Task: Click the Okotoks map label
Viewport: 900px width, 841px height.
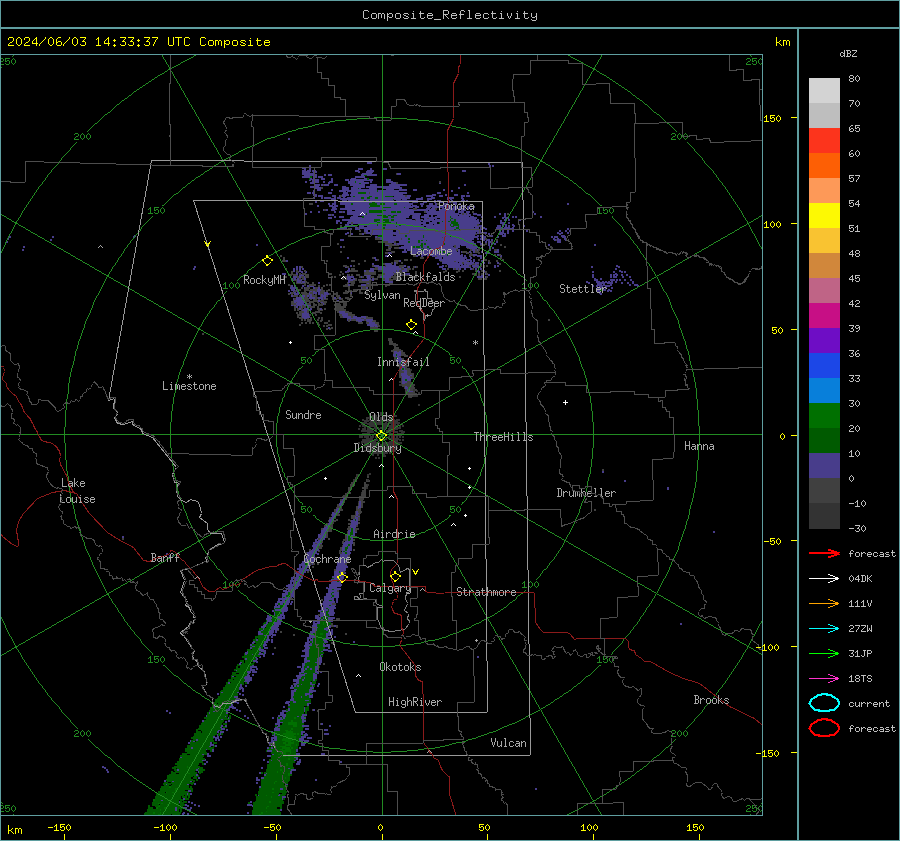Action: (x=400, y=667)
